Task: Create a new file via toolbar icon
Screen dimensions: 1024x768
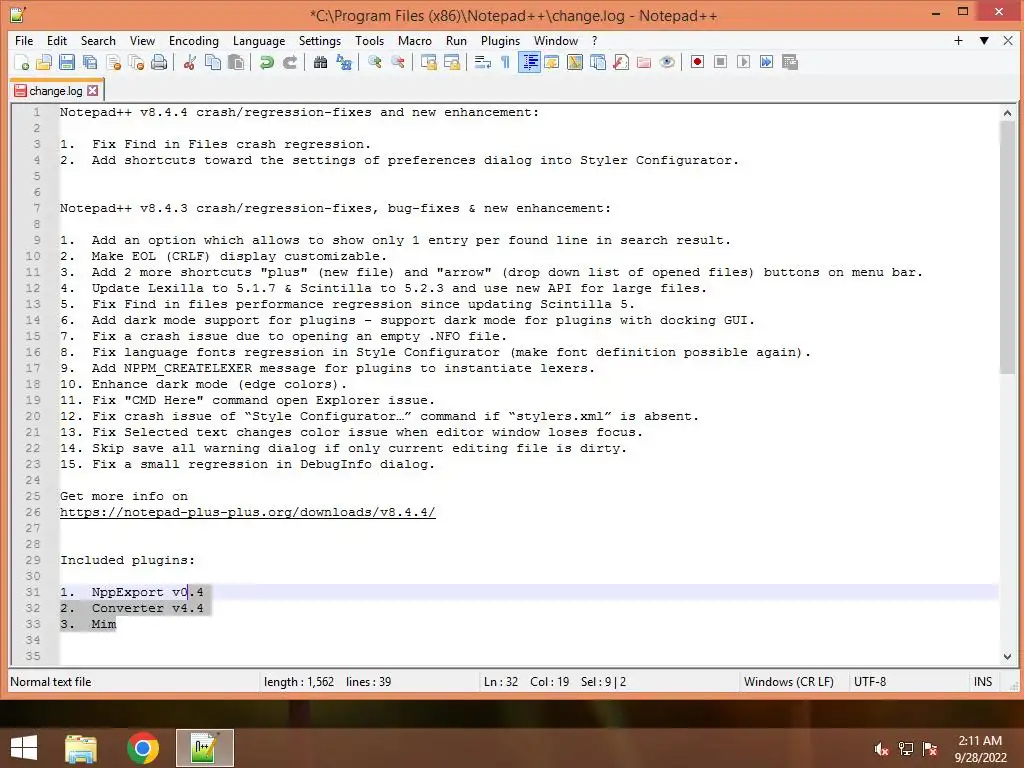Action: click(21, 63)
